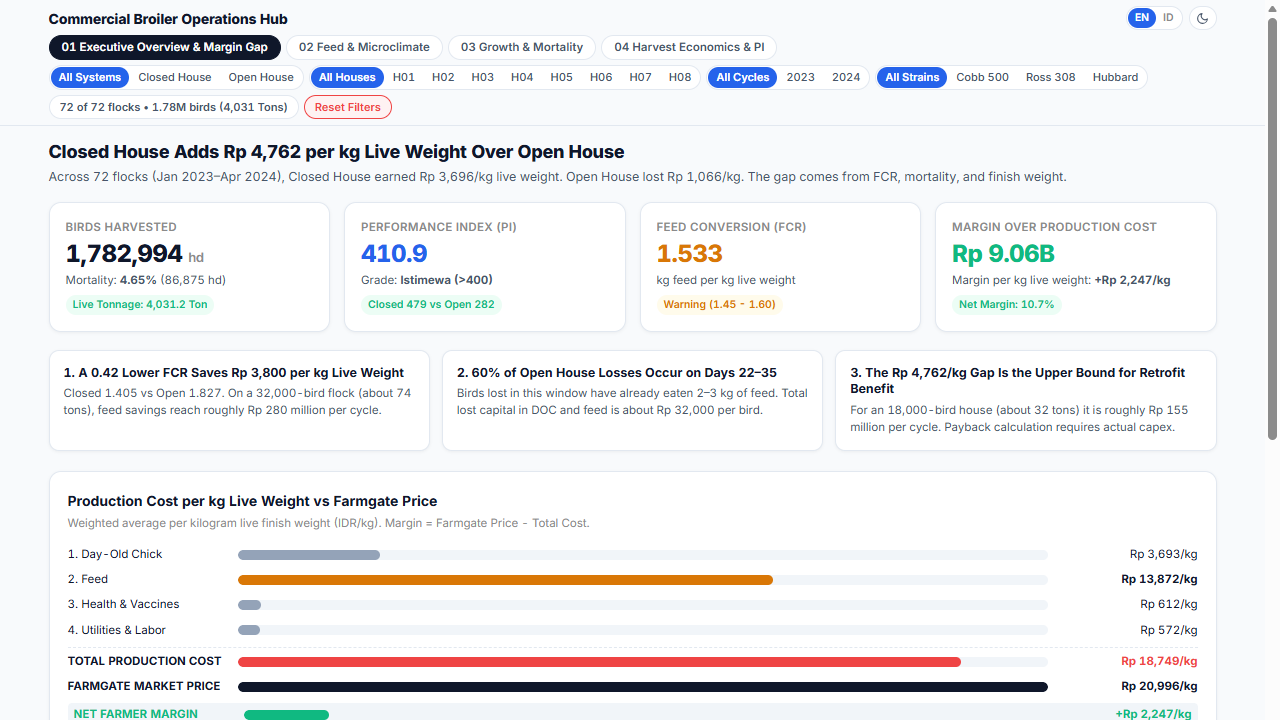Show only house H05
Viewport: 1280px width, 720px height.
(x=562, y=77)
